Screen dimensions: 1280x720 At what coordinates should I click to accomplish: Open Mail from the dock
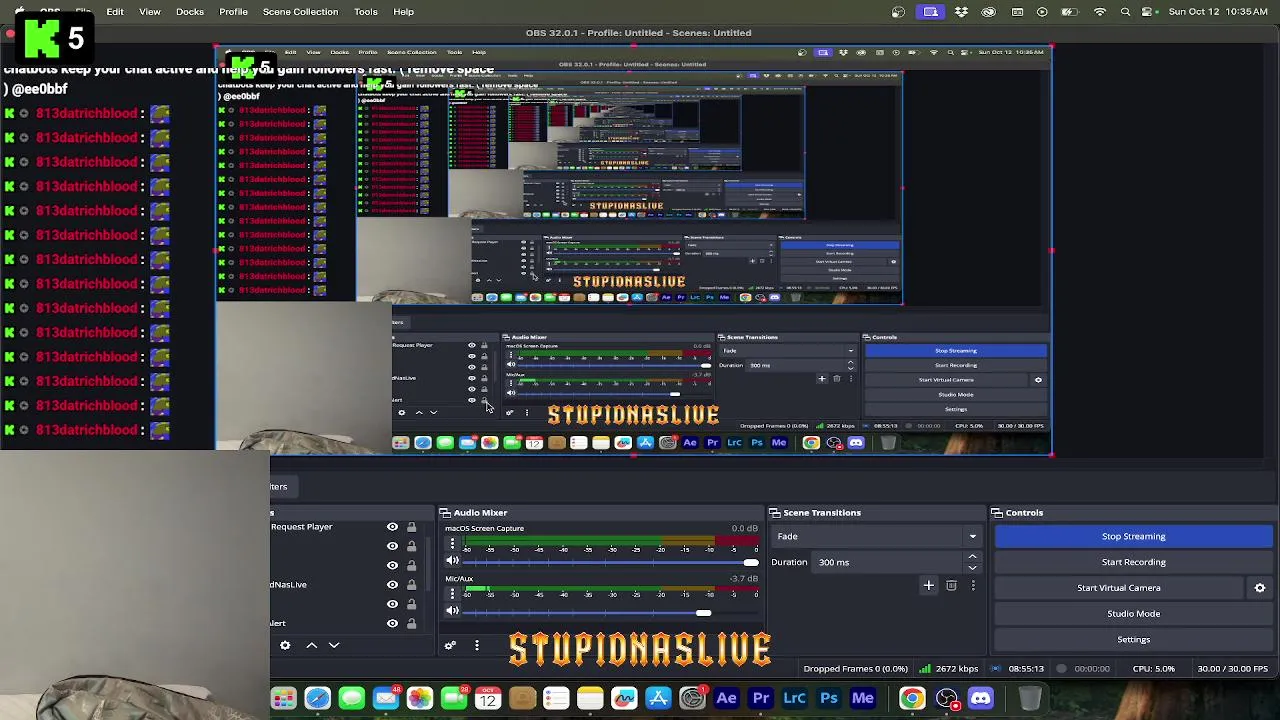click(x=385, y=699)
